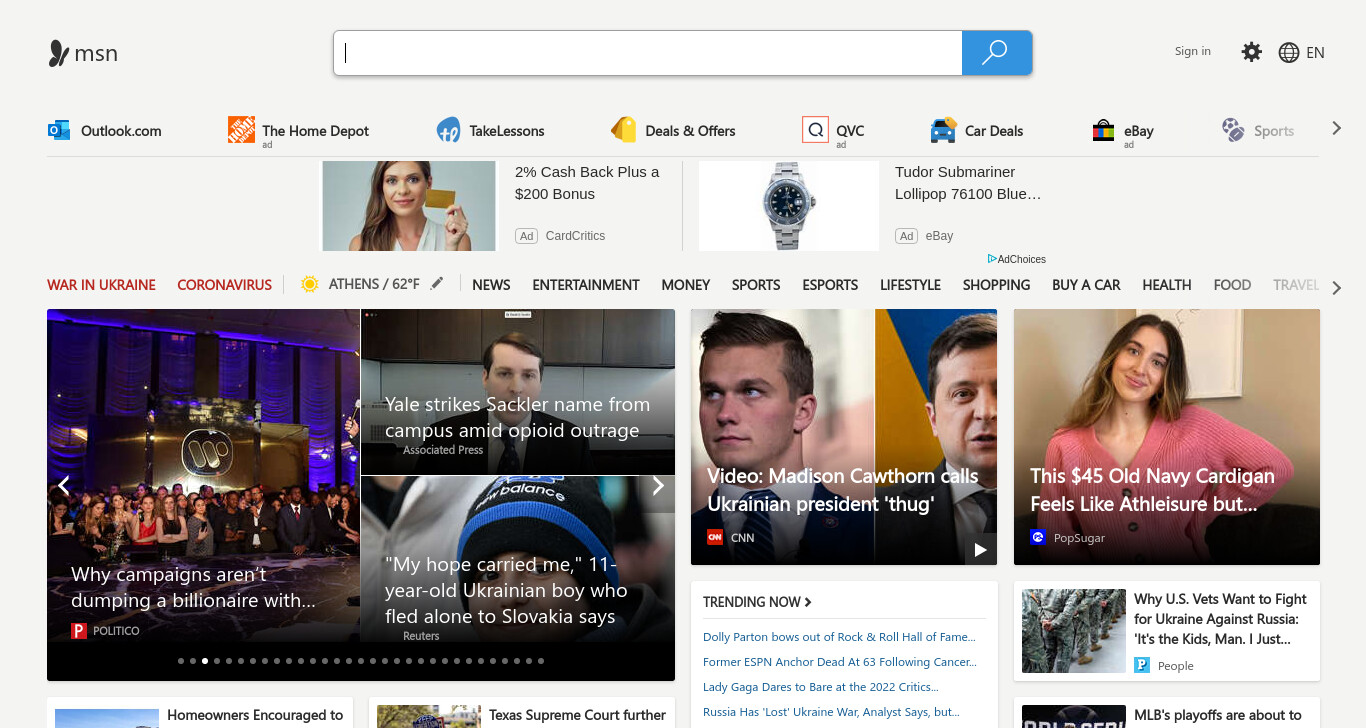Go to the FOOD tab
The image size is (1366, 728).
coord(1232,285)
